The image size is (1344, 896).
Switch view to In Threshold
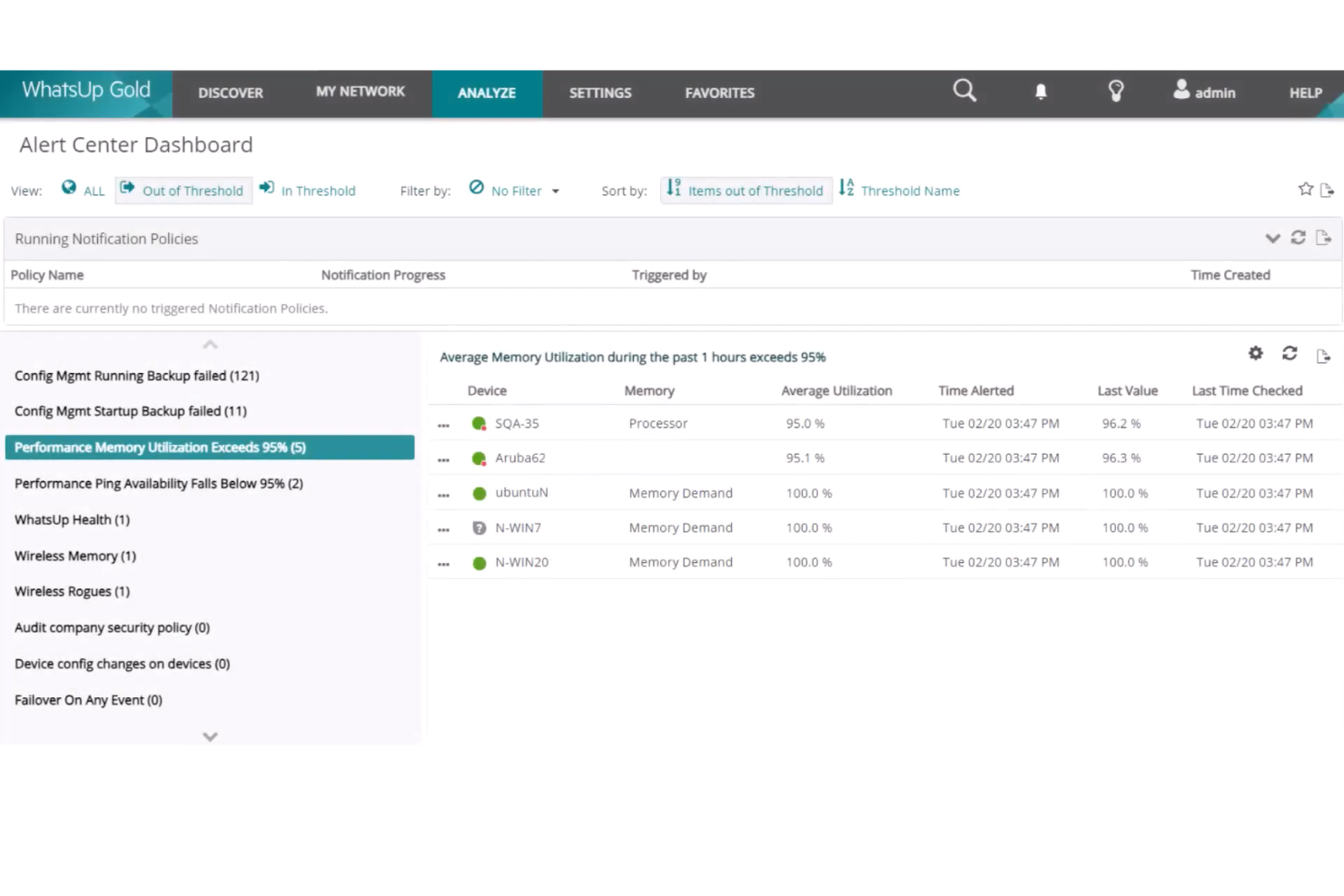[308, 191]
